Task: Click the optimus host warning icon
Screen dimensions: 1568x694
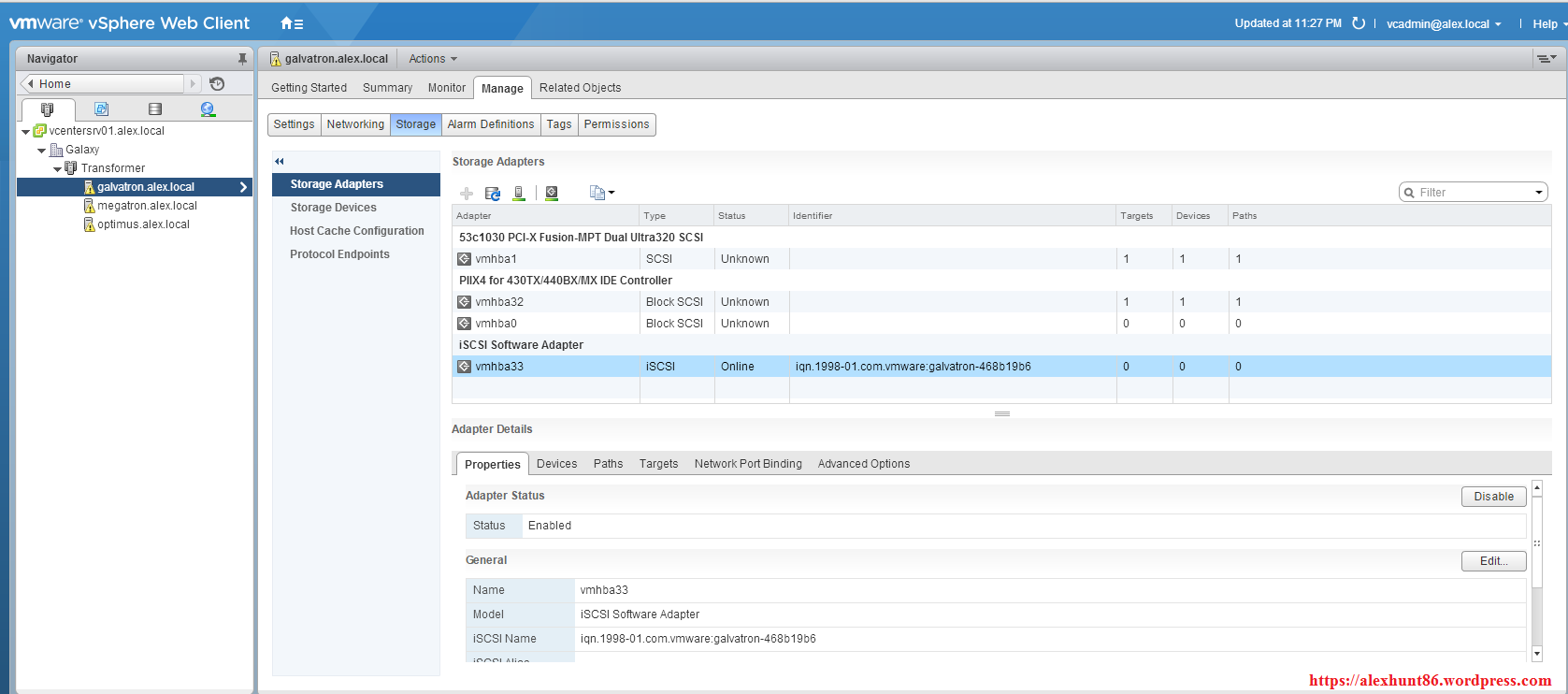Action: point(90,224)
